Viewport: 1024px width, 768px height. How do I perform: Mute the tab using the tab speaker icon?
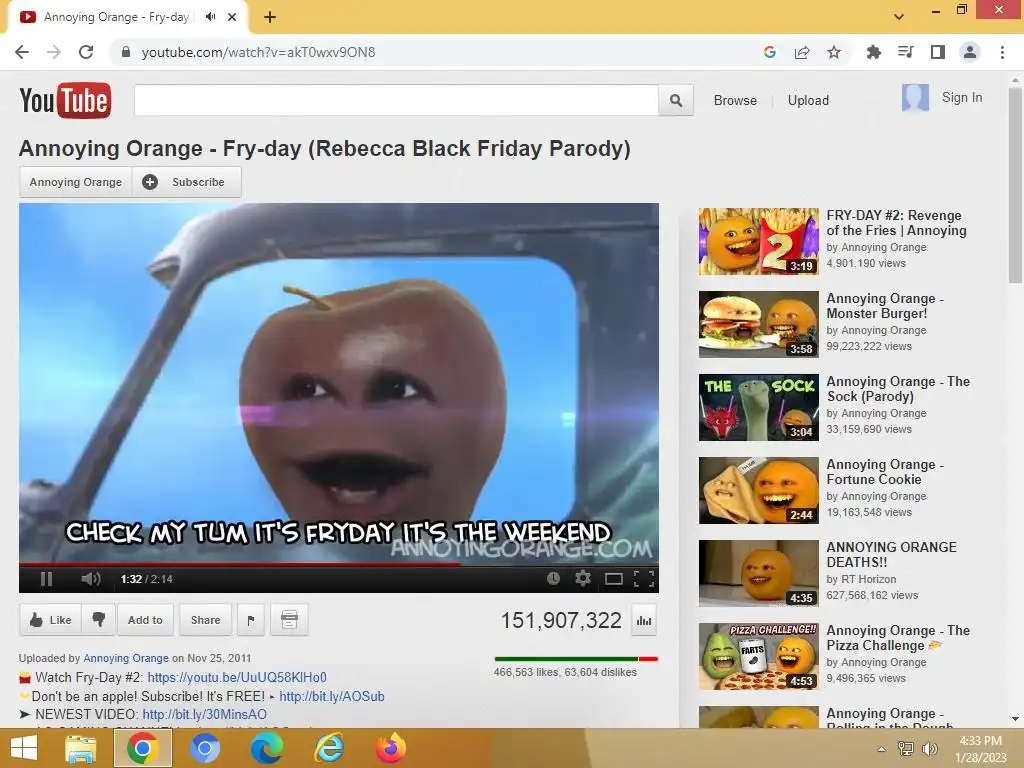tap(210, 17)
